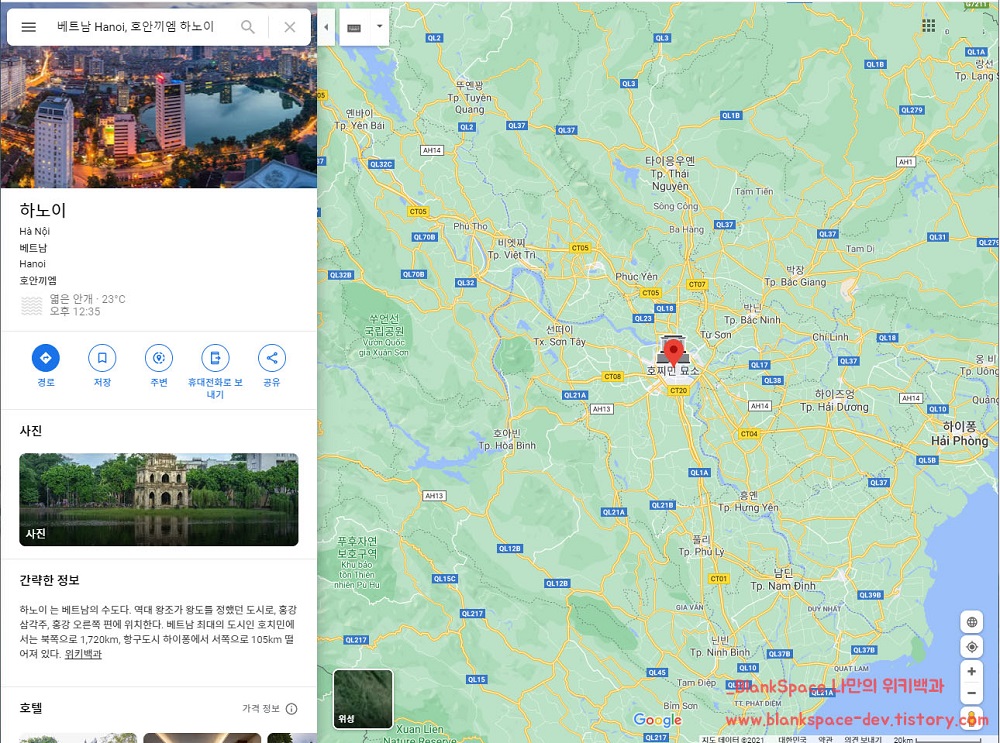Click the 호찌민 묘소 landmark label
The width and height of the screenshot is (1000, 743).
673,371
